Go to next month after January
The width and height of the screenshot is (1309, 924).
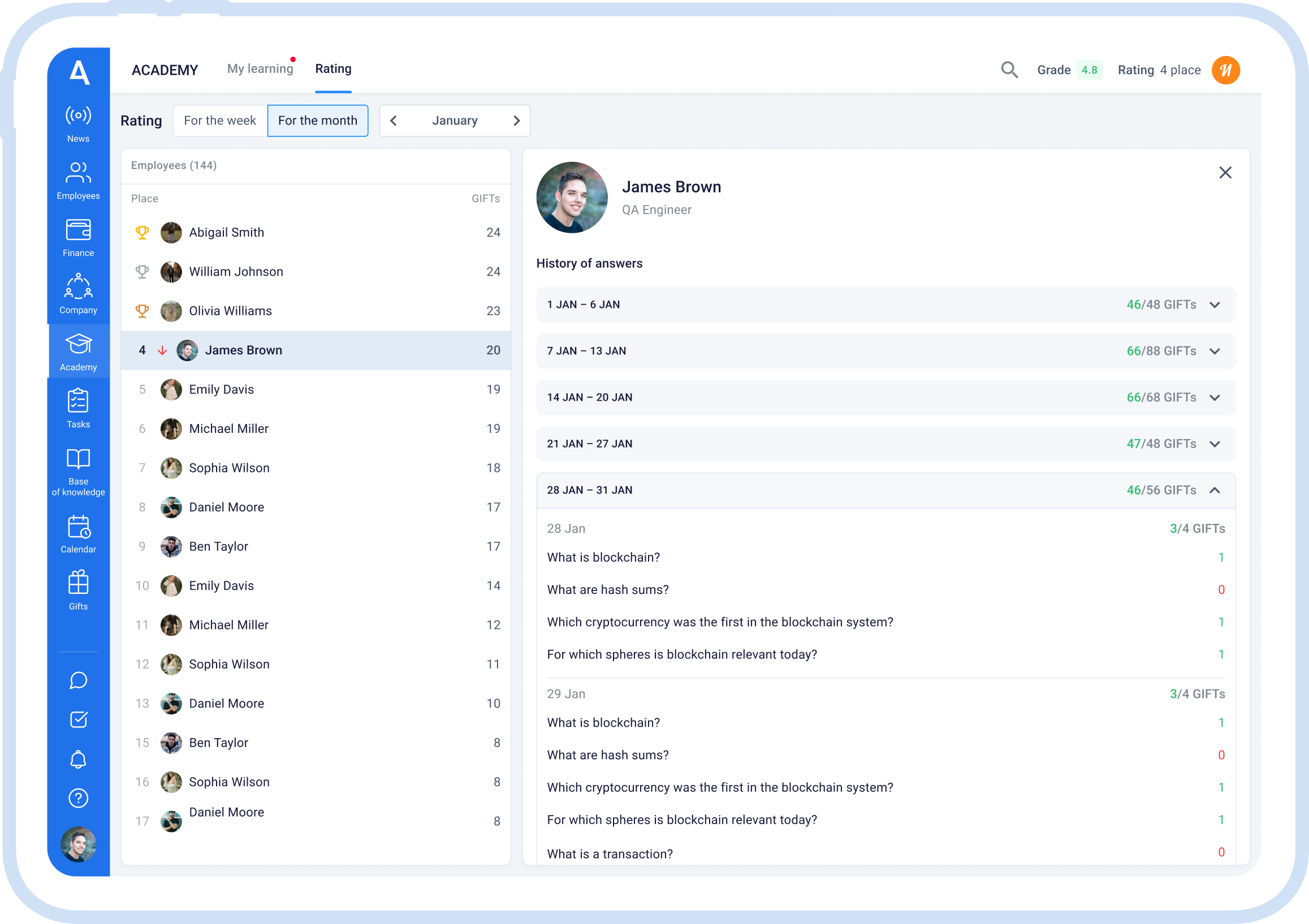516,121
